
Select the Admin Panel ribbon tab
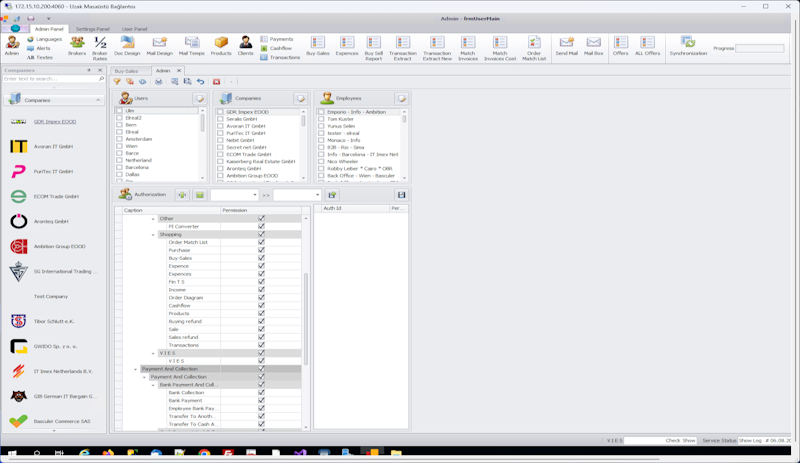pos(49,29)
